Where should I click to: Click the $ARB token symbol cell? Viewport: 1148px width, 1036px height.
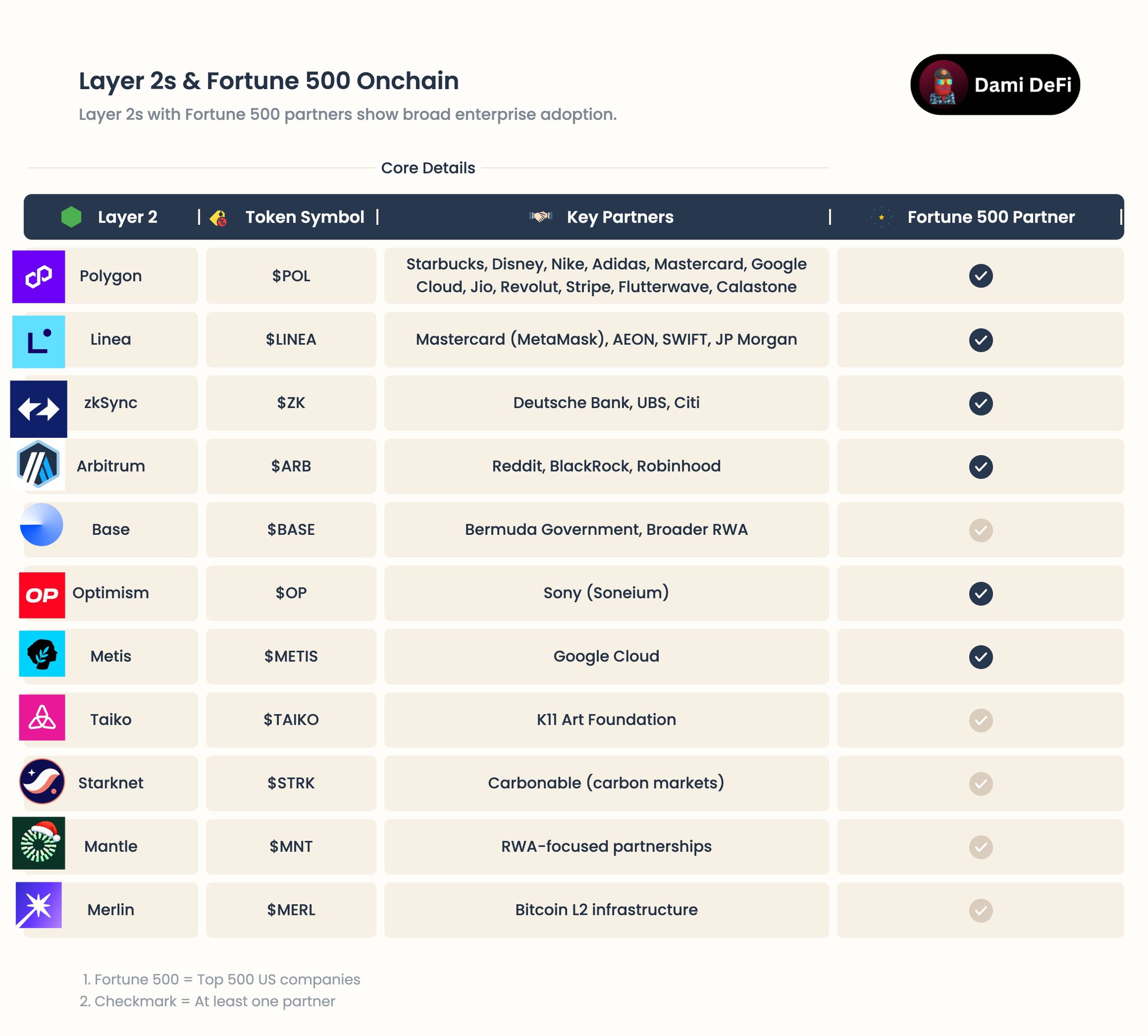[291, 466]
